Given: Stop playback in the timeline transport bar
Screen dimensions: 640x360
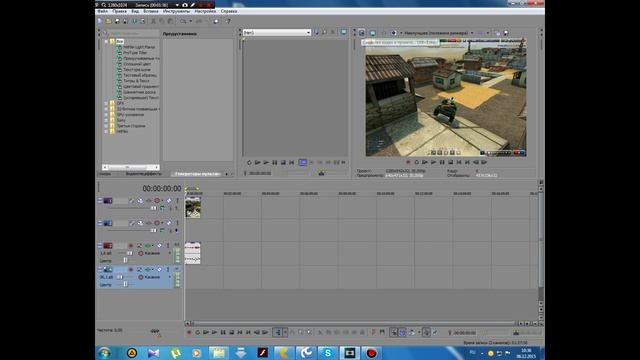Looking at the screenshot, I should [231, 333].
